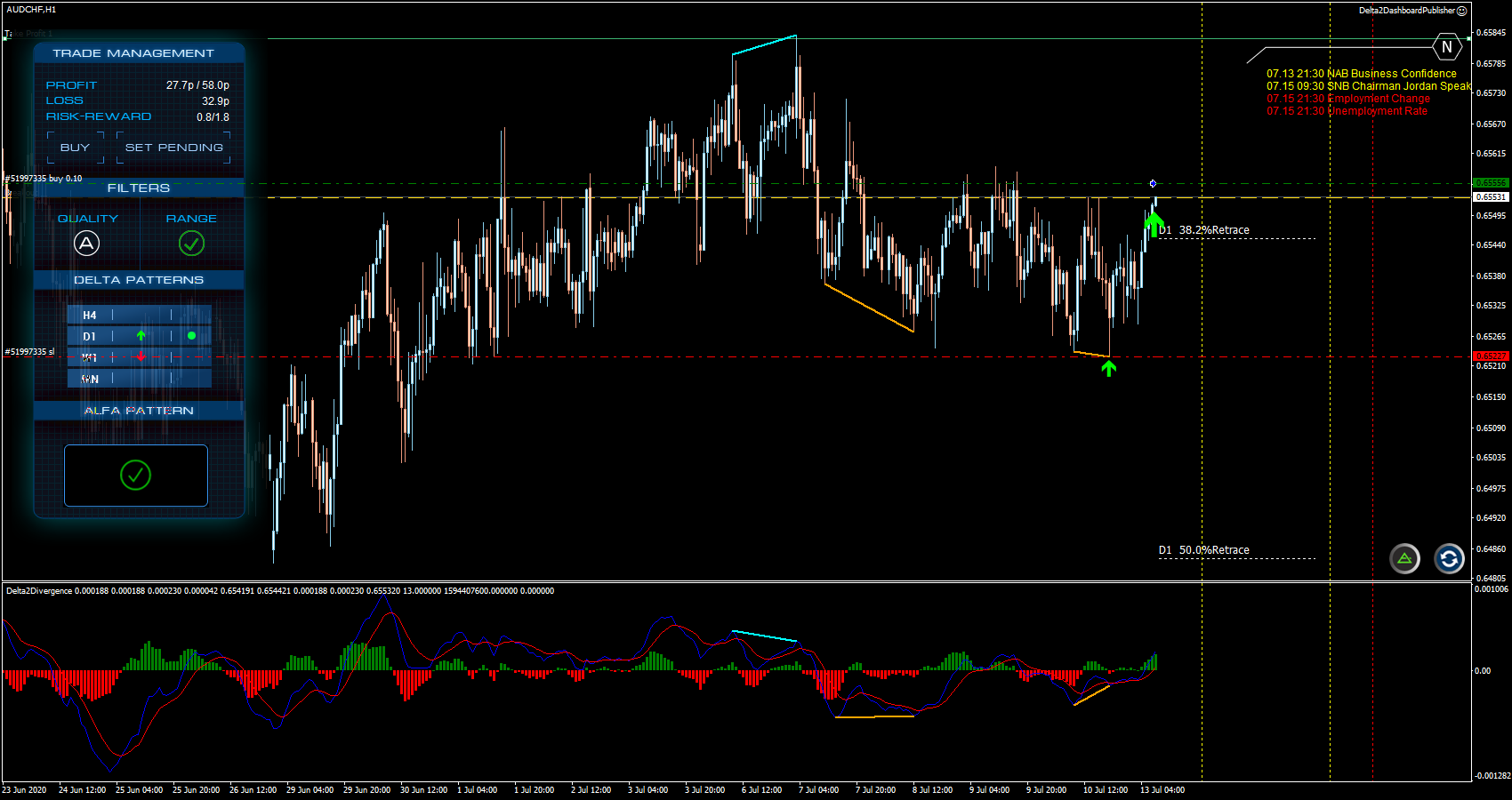
Task: Toggle the Range filter green checkmark
Action: (x=191, y=243)
